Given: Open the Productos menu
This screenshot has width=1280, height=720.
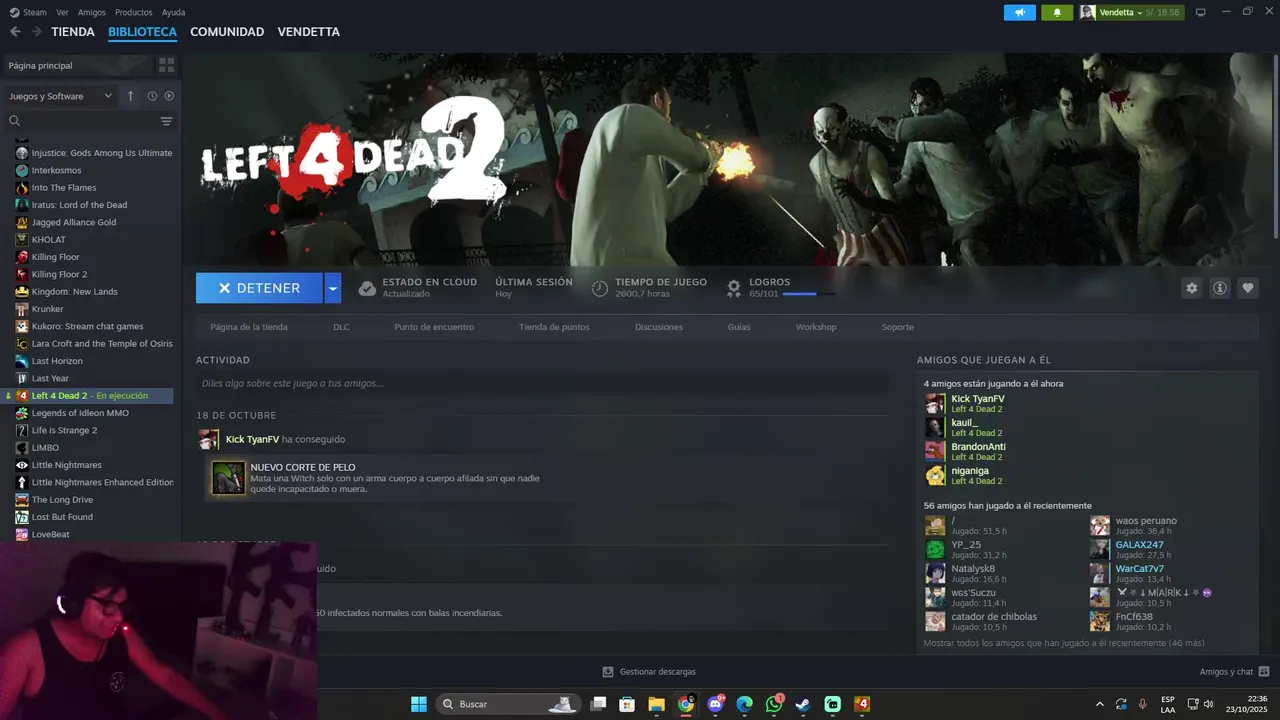Looking at the screenshot, I should (x=134, y=12).
